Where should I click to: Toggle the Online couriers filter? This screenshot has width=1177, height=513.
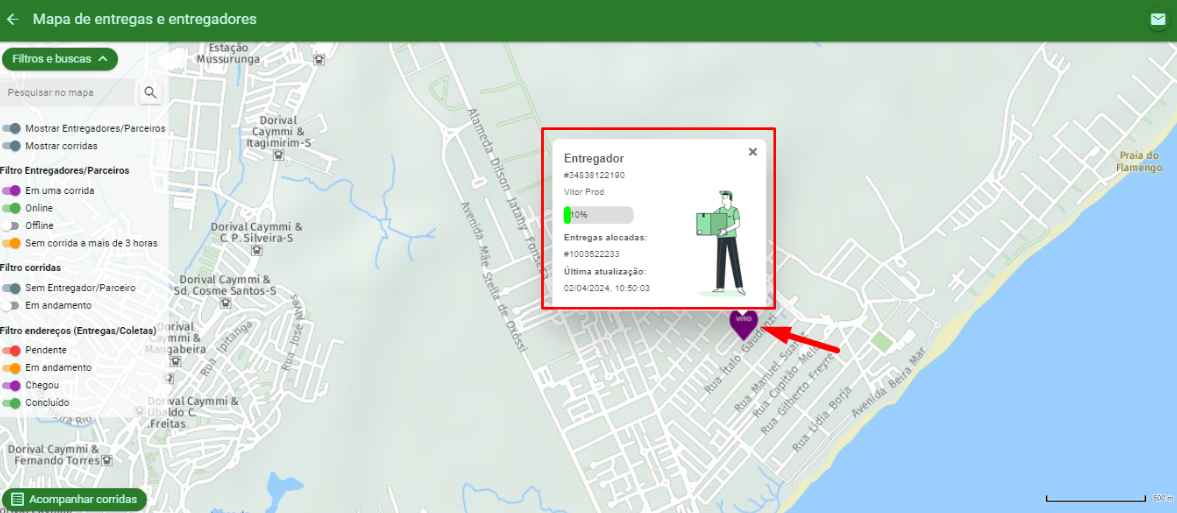pyautogui.click(x=11, y=208)
